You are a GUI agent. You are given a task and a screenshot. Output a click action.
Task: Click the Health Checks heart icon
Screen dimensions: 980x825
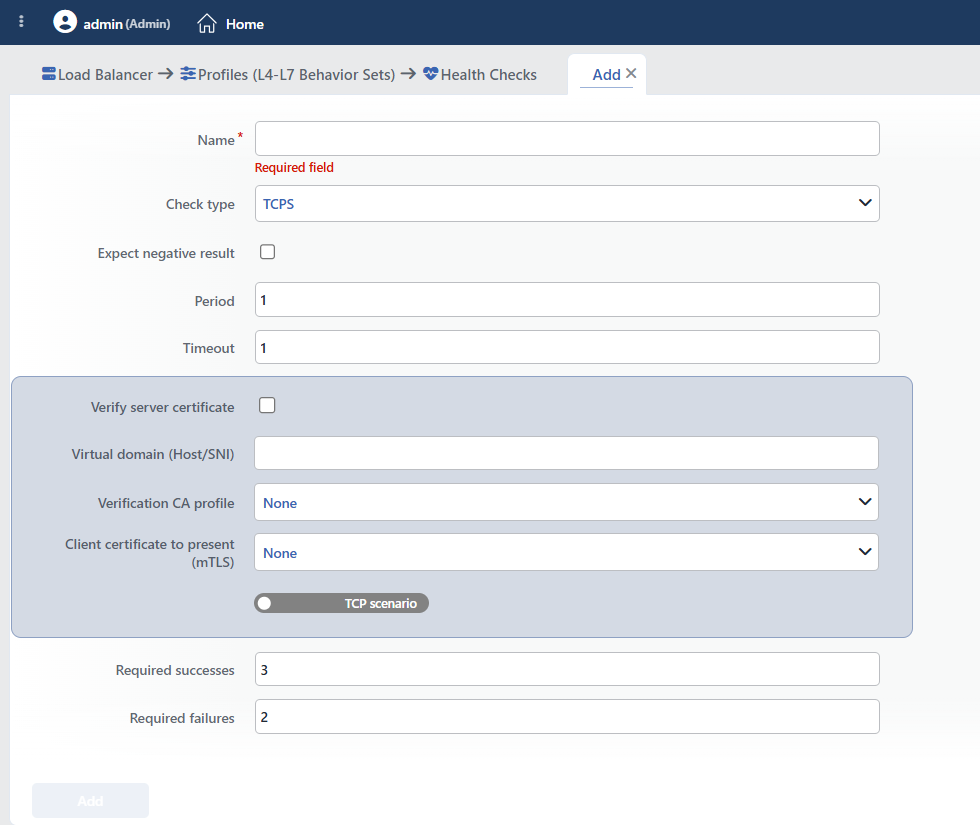click(431, 74)
